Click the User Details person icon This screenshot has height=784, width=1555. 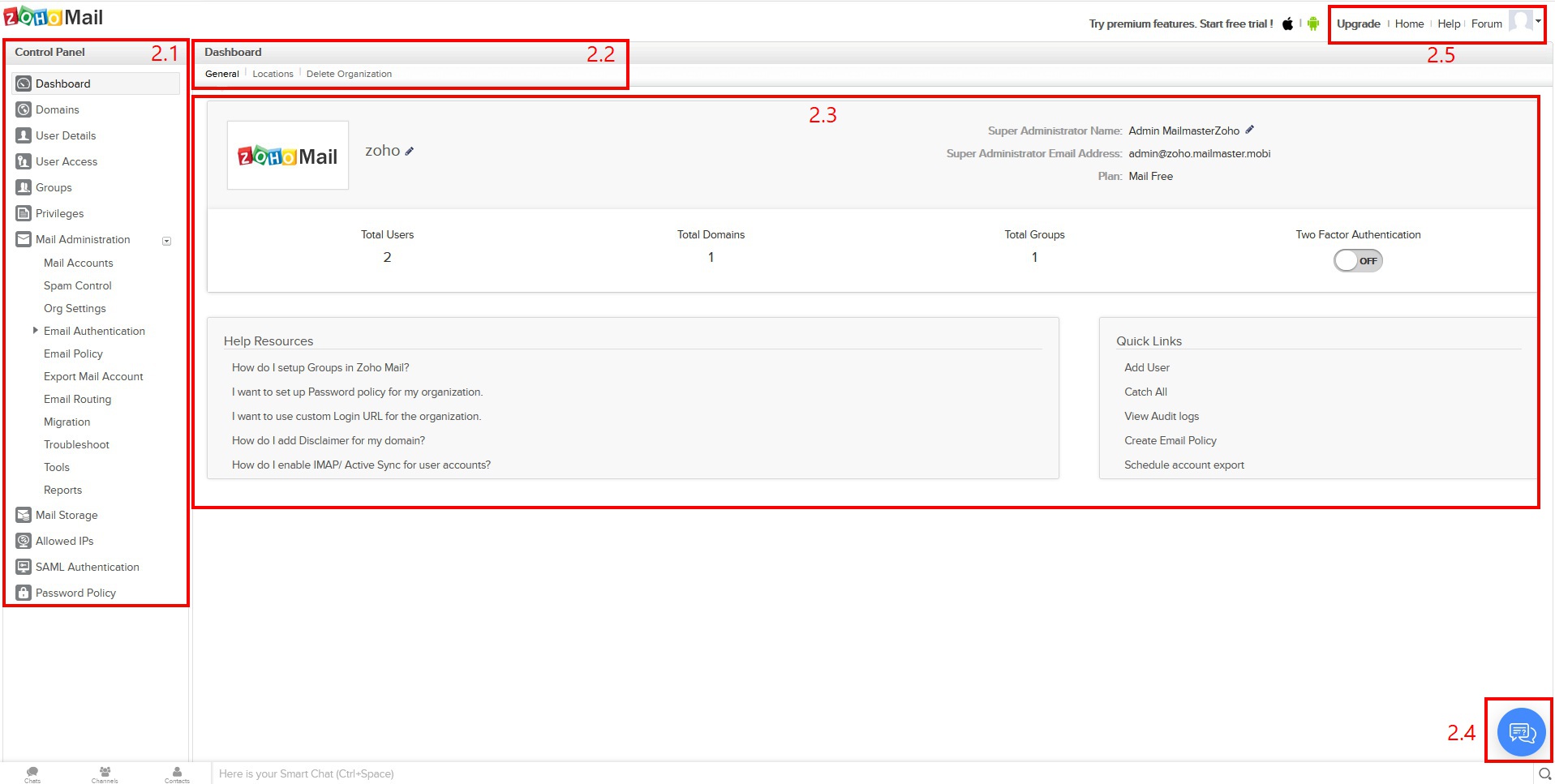click(24, 135)
